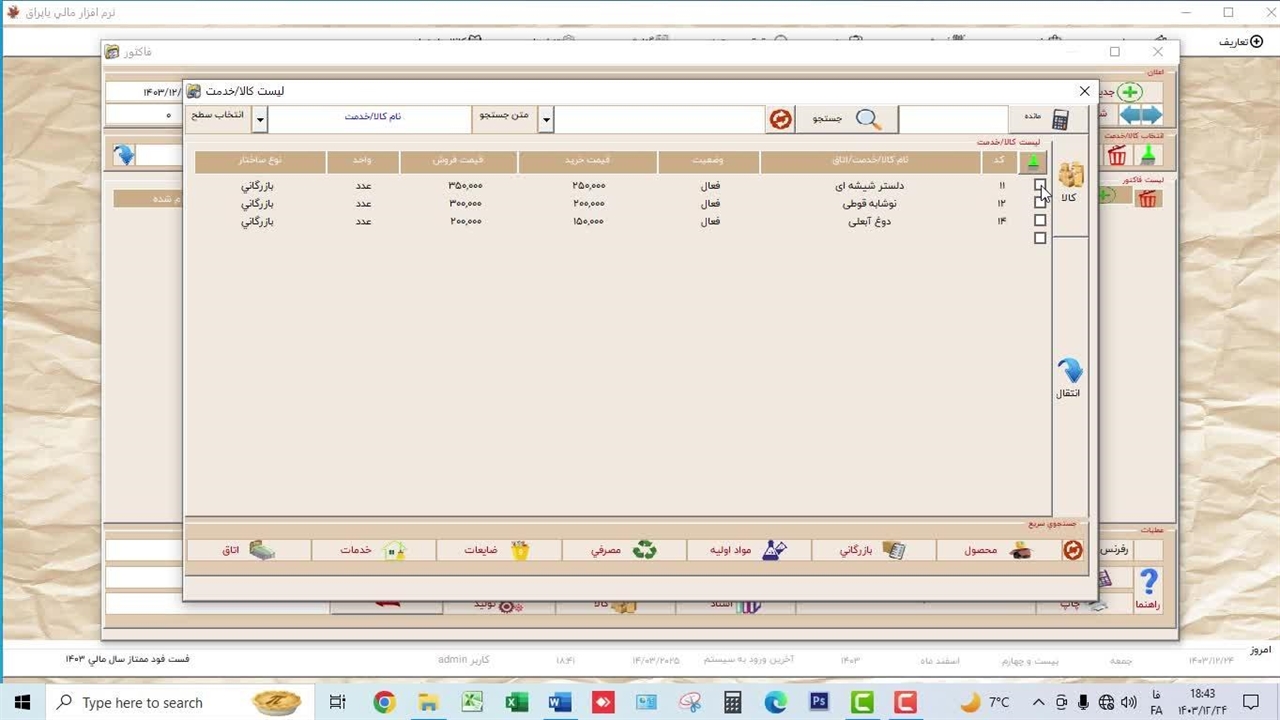This screenshot has width=1280, height=720.
Task: Expand the متن جستجو dropdown arrow
Action: pos(546,119)
